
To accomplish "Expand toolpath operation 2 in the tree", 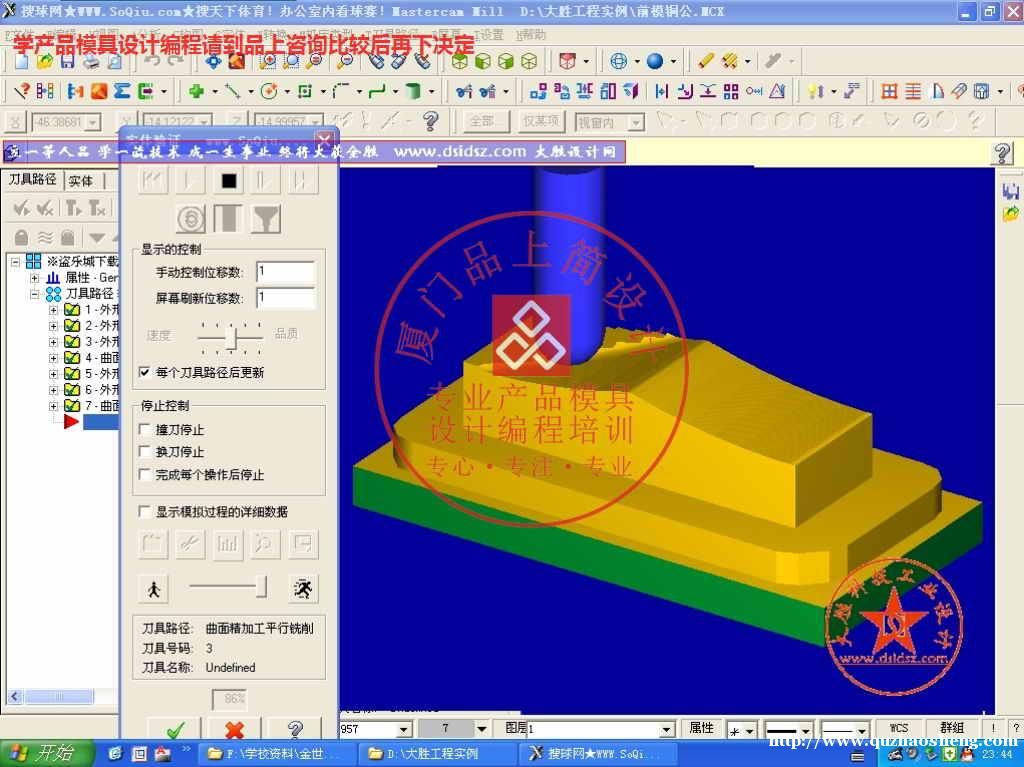I will point(54,325).
